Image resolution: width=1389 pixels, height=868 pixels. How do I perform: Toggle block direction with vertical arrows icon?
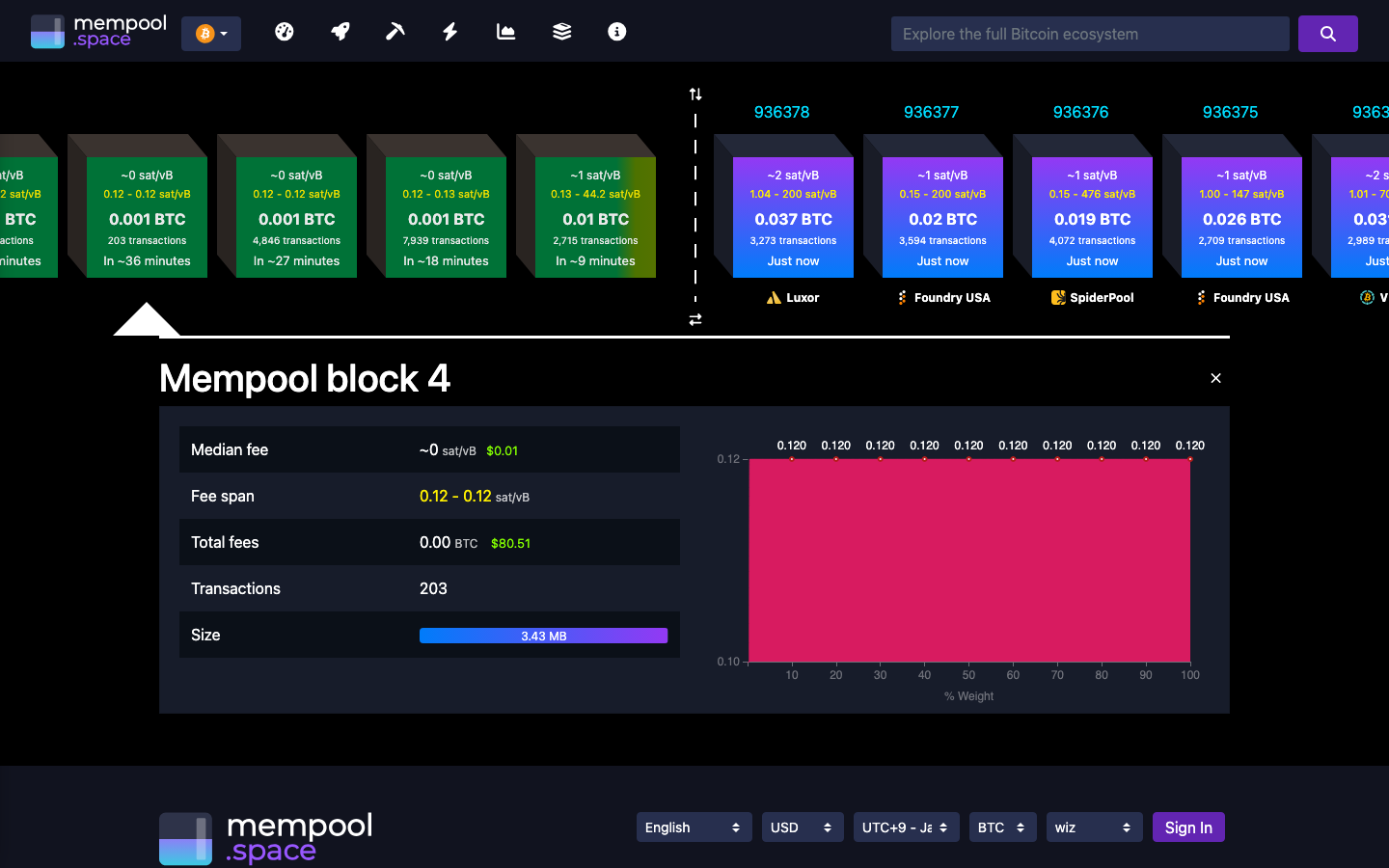pyautogui.click(x=695, y=94)
